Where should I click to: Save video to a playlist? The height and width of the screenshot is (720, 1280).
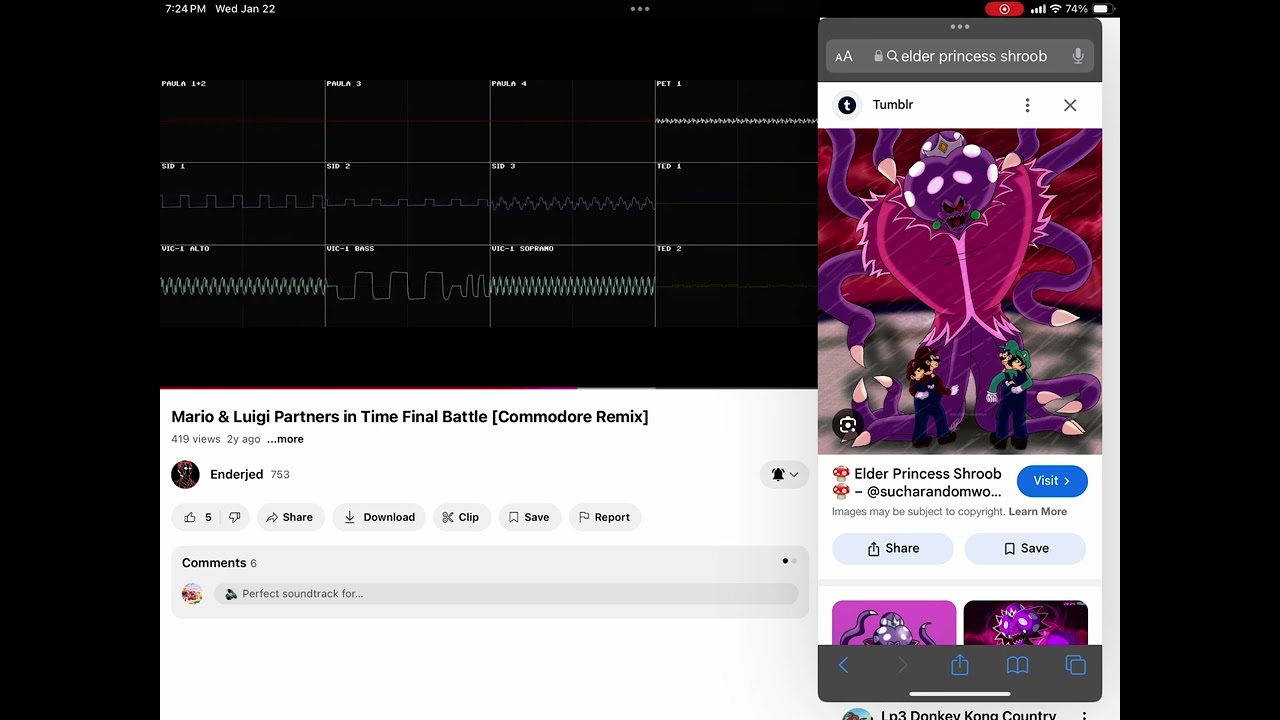(x=530, y=517)
